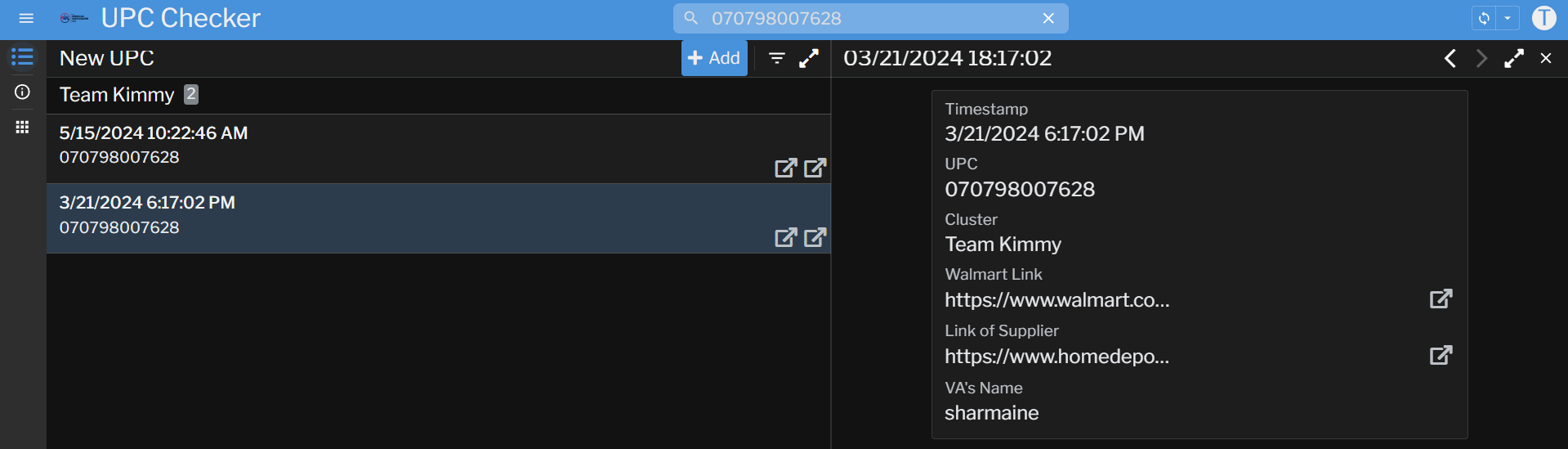Click the sync refresh icon
Screen dimensions: 1568x449
click(1484, 18)
